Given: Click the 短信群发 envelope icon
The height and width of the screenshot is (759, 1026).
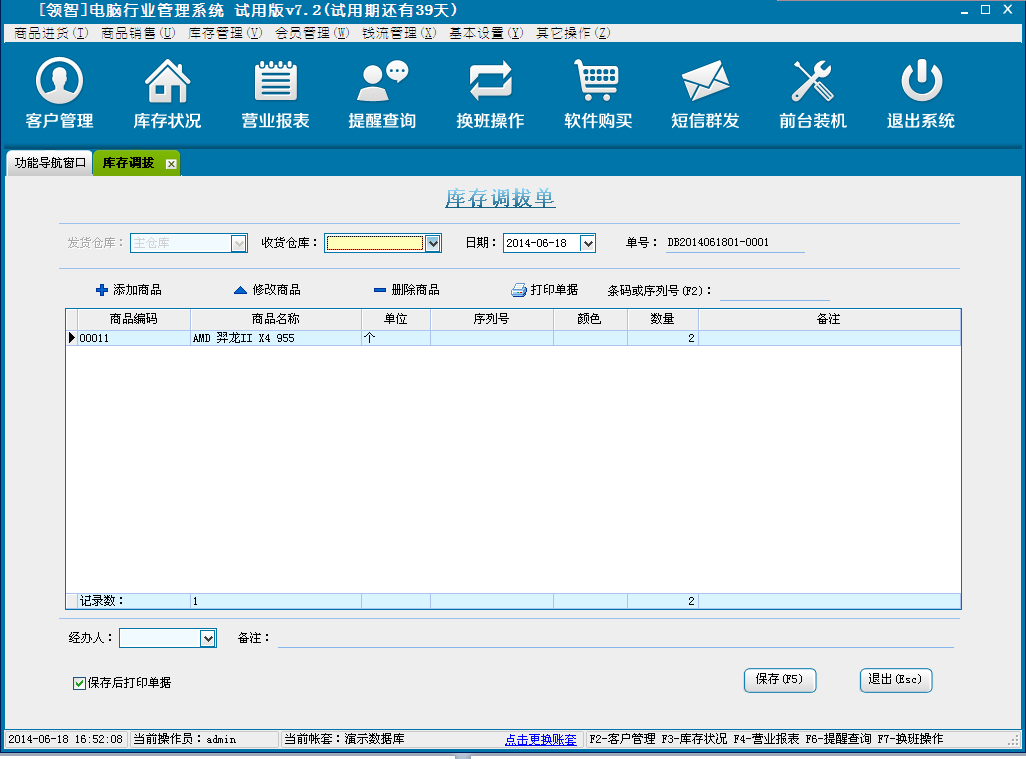Looking at the screenshot, I should point(705,82).
